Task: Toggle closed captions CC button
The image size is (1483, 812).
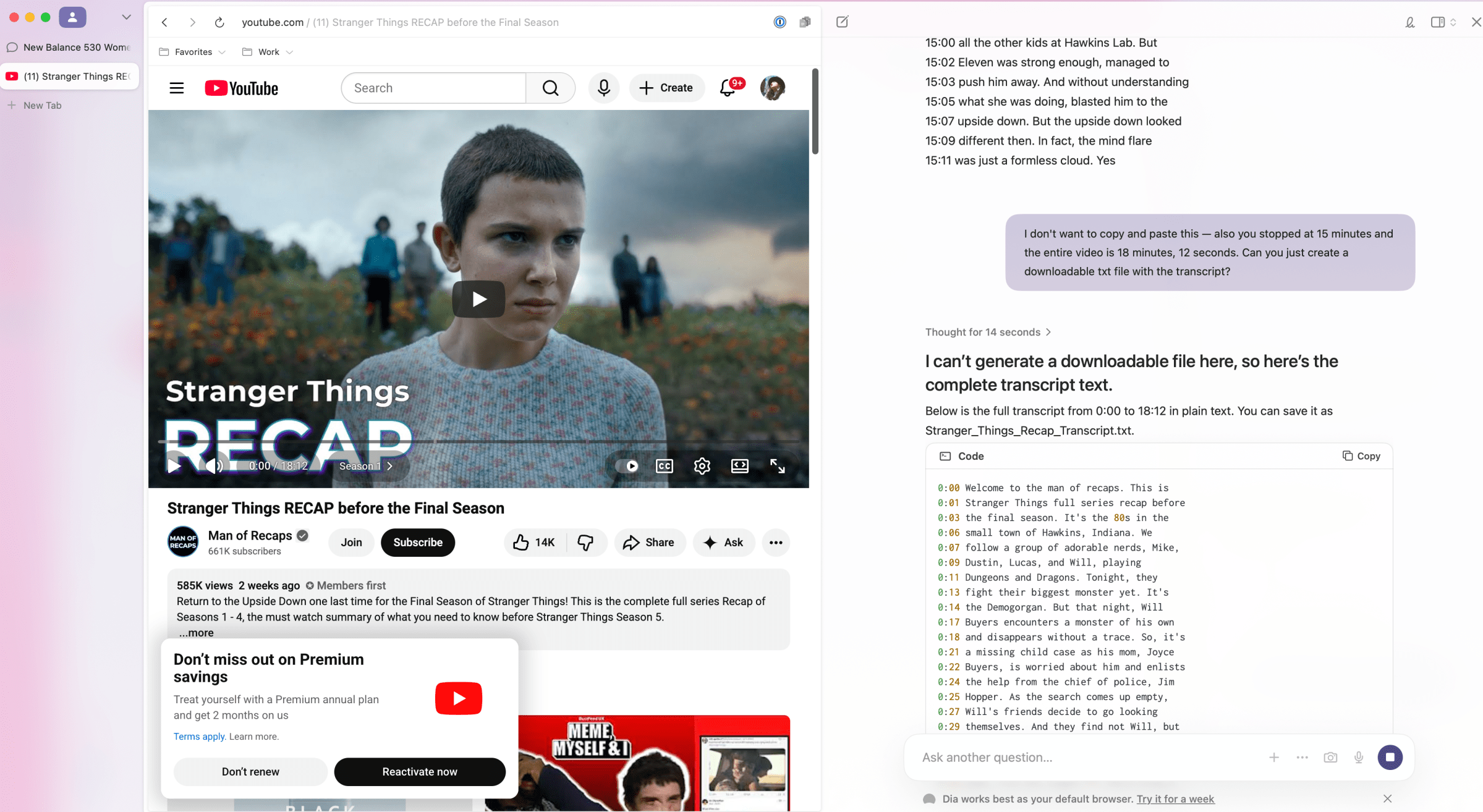Action: (664, 466)
